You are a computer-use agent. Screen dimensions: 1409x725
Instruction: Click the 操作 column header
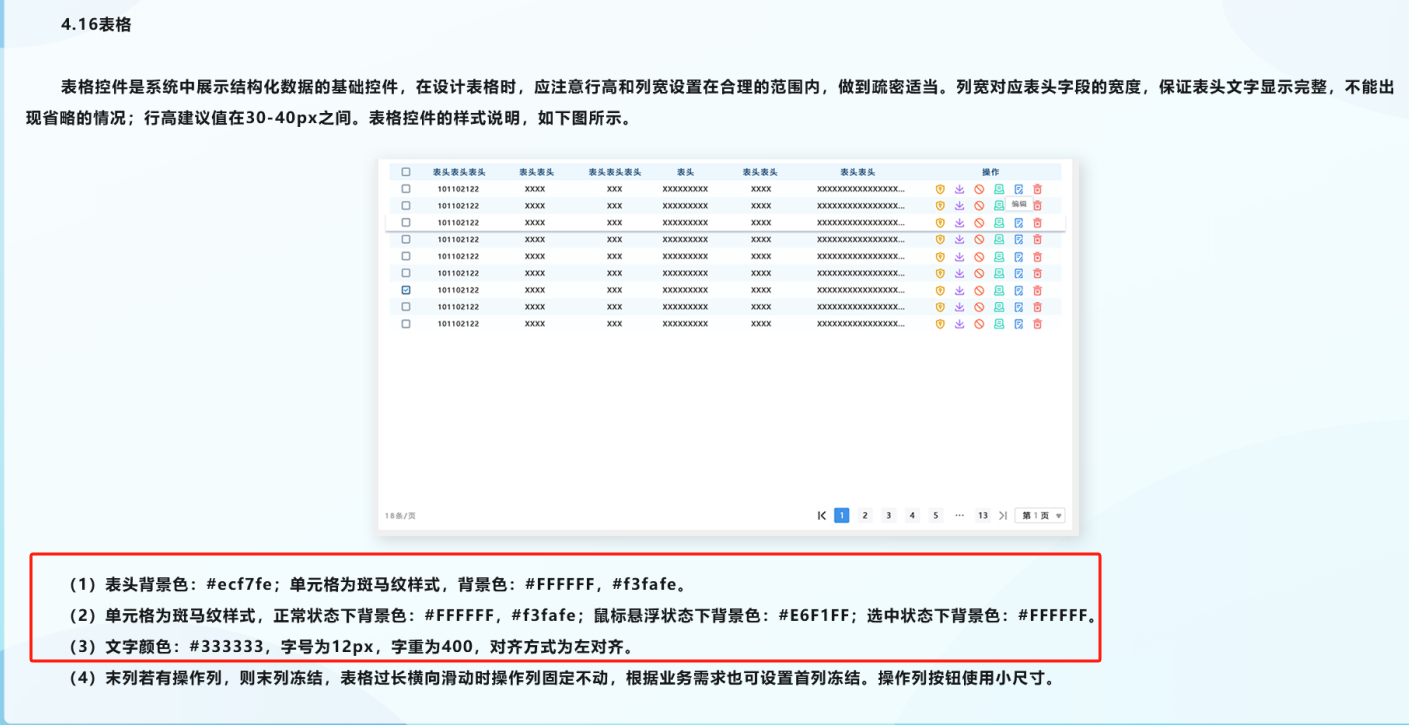pyautogui.click(x=991, y=172)
